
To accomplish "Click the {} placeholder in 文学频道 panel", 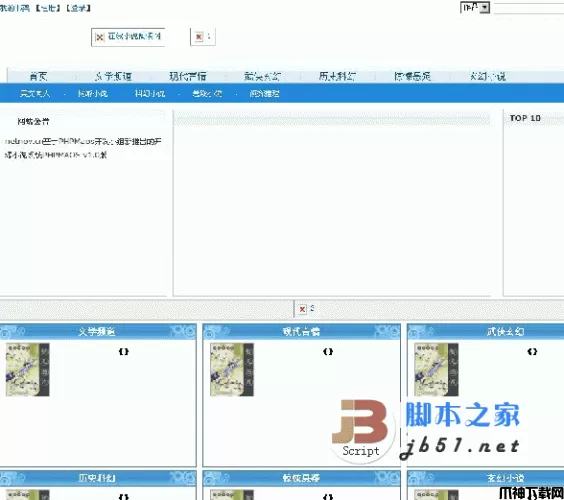I will [124, 351].
